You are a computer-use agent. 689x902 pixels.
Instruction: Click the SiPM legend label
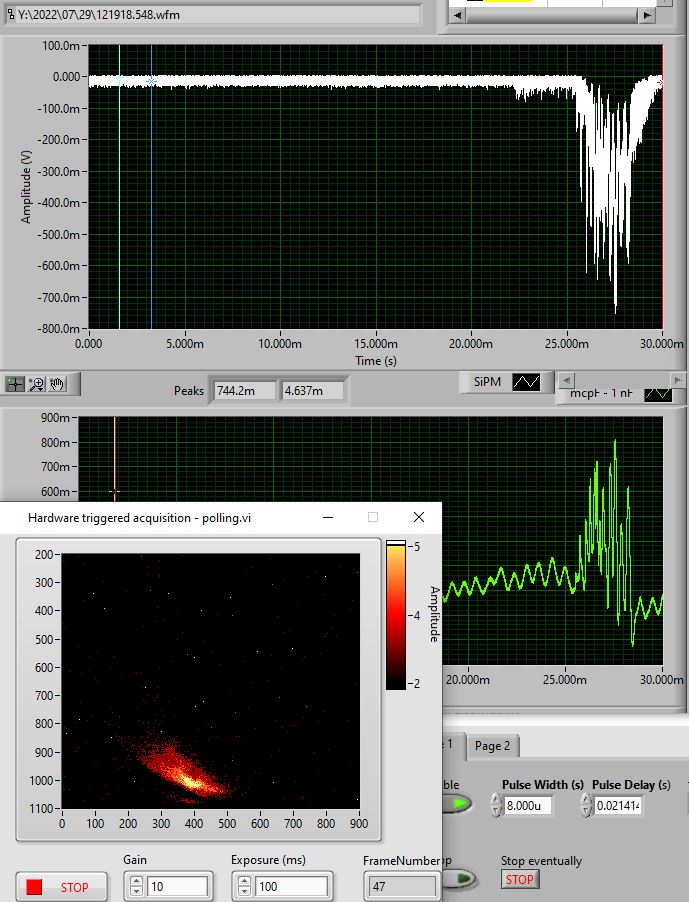click(x=487, y=382)
